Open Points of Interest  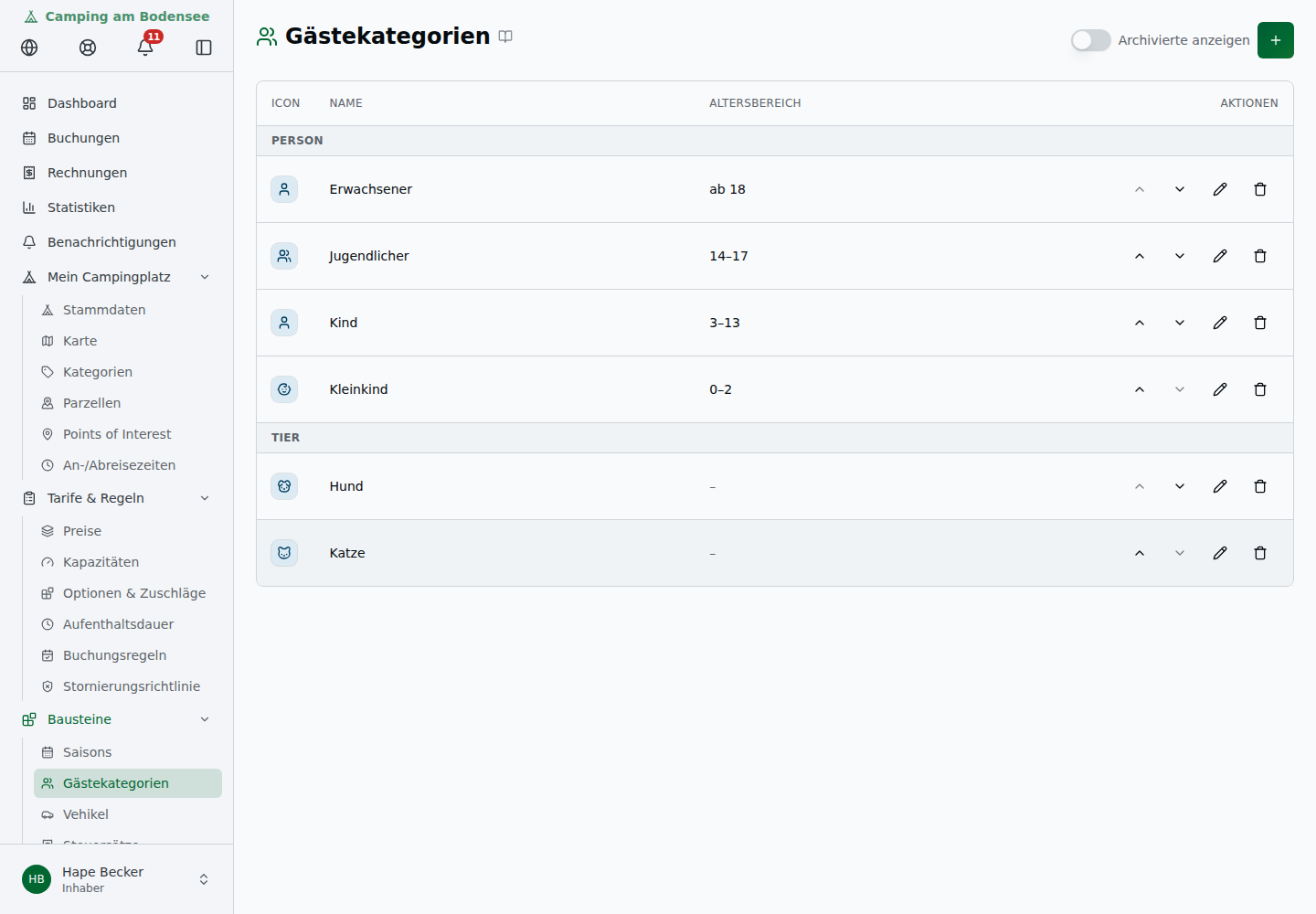(128, 434)
